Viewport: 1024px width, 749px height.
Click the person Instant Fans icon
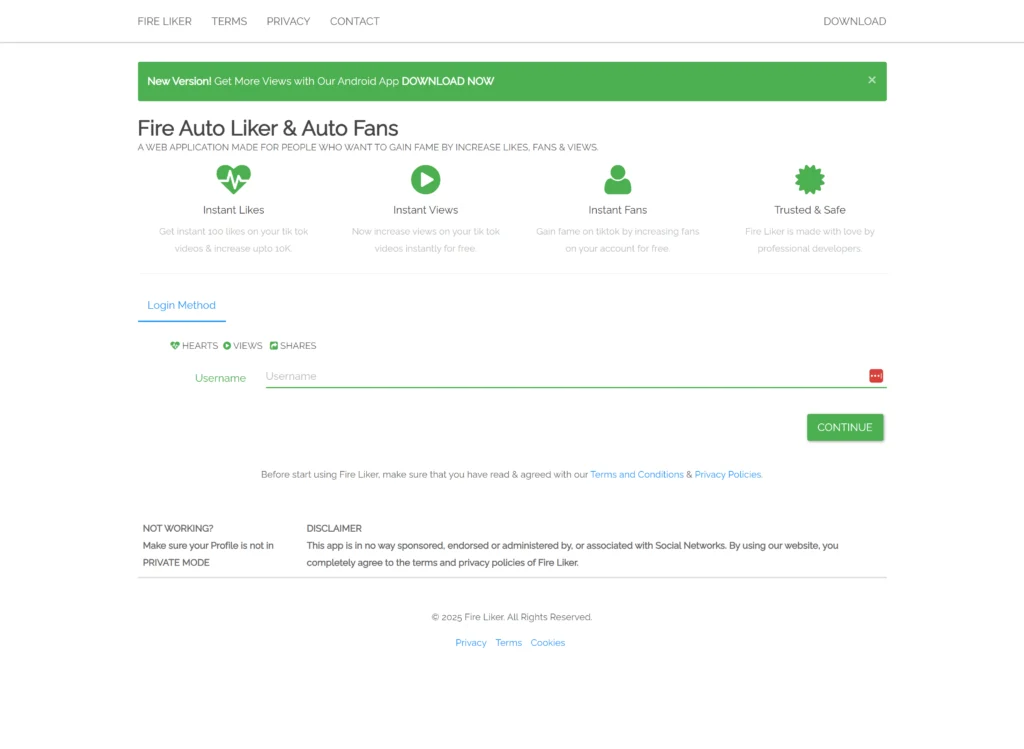click(617, 180)
